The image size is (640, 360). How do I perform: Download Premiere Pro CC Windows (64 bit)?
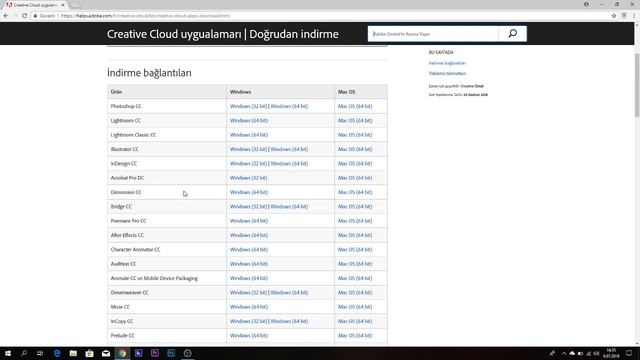249,221
